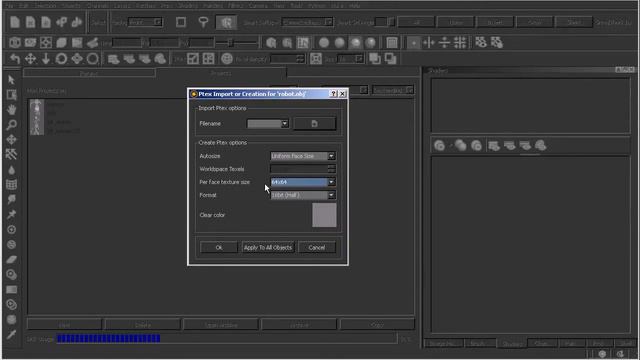Viewport: 640px width, 360px height.
Task: Select the arrow Select tool in left toolbar
Action: [x=11, y=80]
